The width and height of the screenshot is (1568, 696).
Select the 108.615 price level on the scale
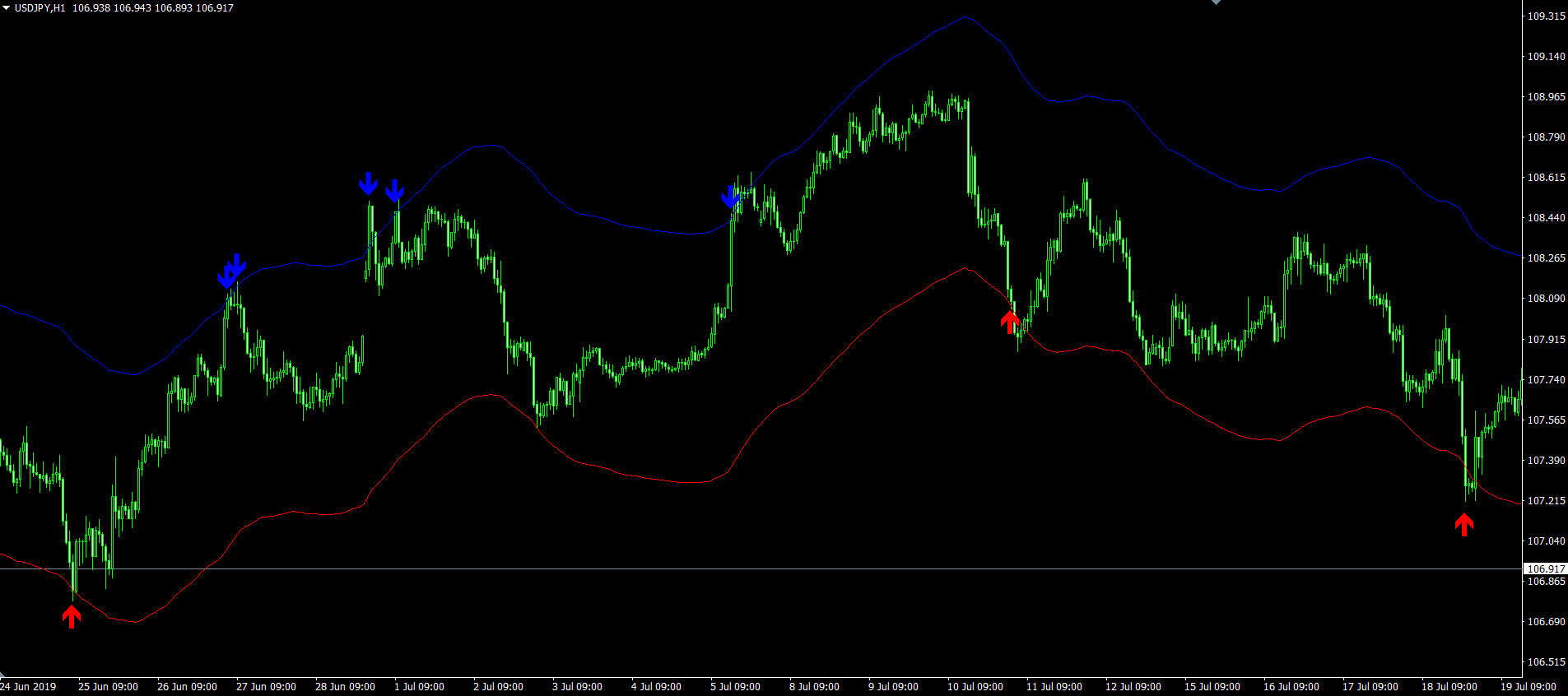[1547, 178]
